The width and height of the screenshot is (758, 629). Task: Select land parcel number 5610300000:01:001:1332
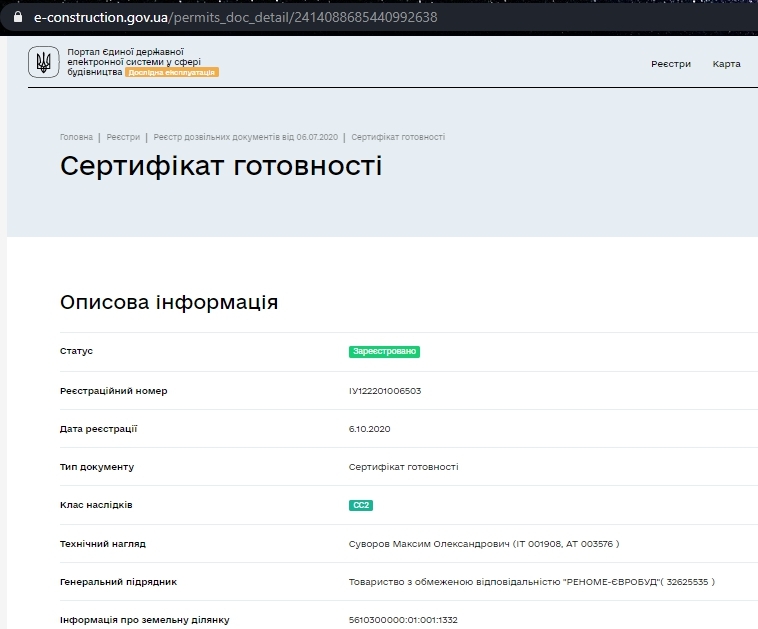click(x=403, y=620)
